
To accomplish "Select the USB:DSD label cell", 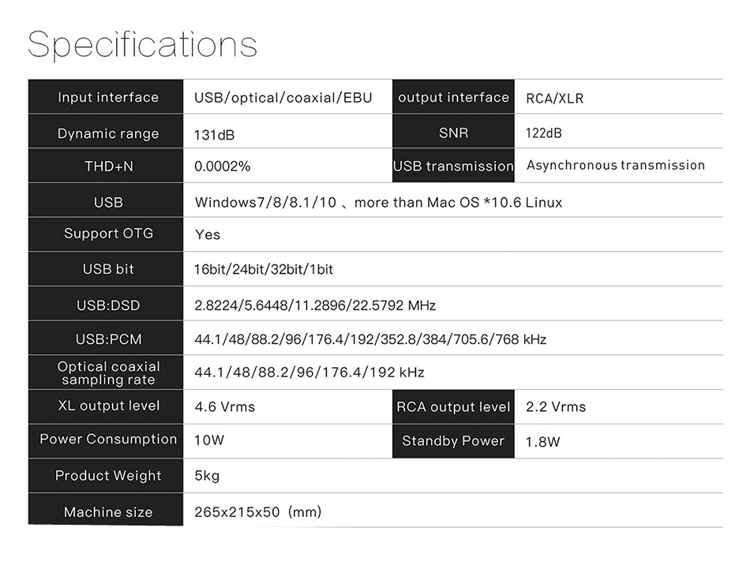I will 107,305.
